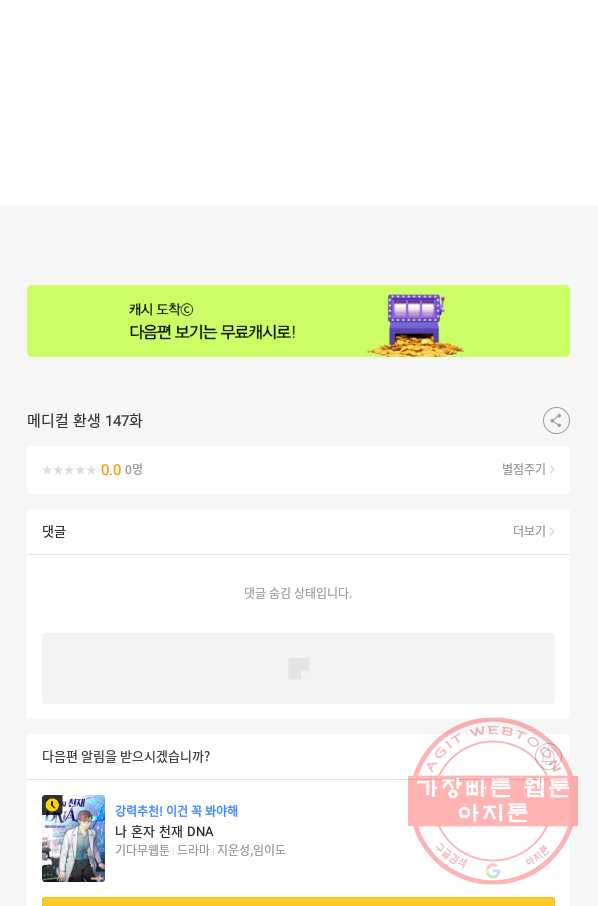Tap the 댓글 숨김 상태입니다 hidden-comments notice
This screenshot has height=906, width=598.
[x=298, y=593]
